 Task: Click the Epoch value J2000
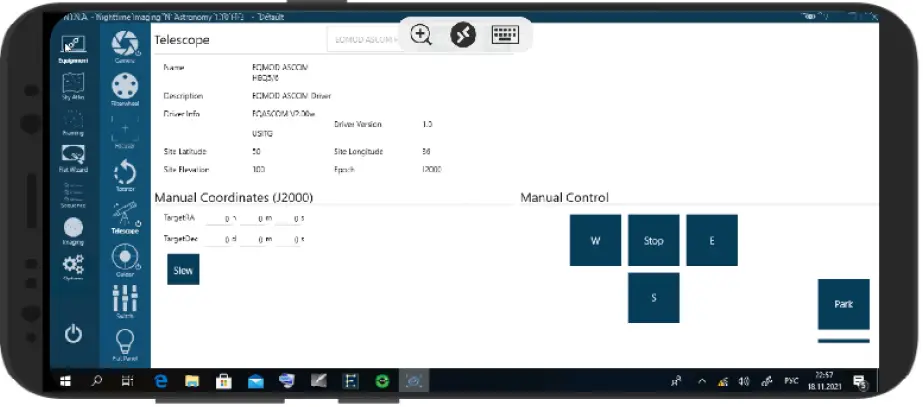point(432,170)
